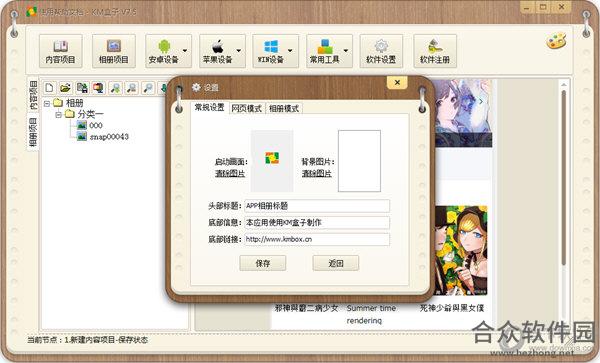
Task: Click 保存 button in settings dialog
Action: [x=262, y=263]
